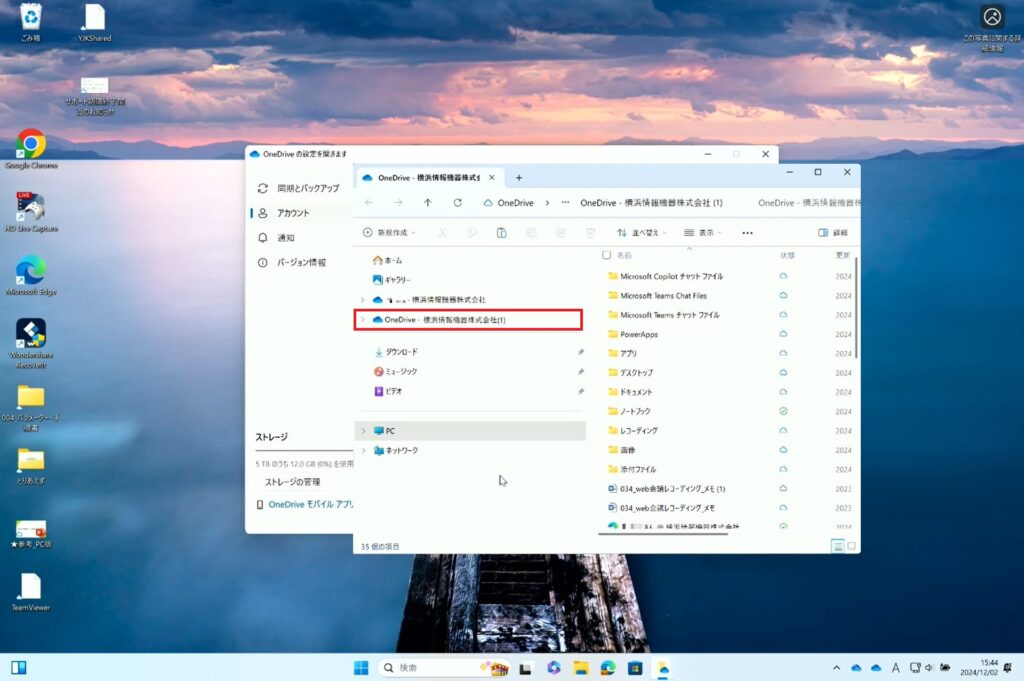Sort by the 名前 column header
The image size is (1024, 681).
[624, 255]
